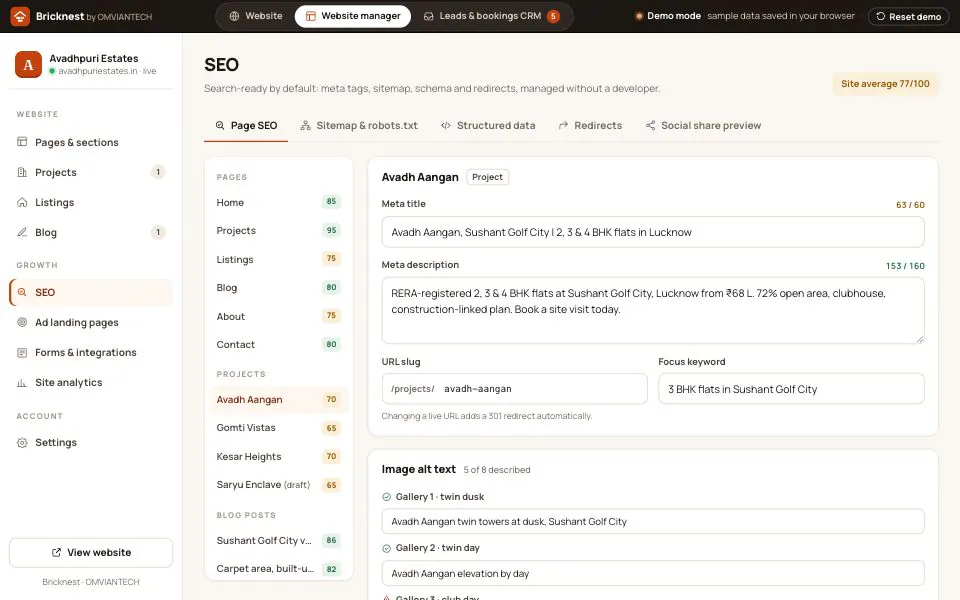This screenshot has width=960, height=600.
Task: Click the URL slug field avadh-aangan
Action: (514, 389)
